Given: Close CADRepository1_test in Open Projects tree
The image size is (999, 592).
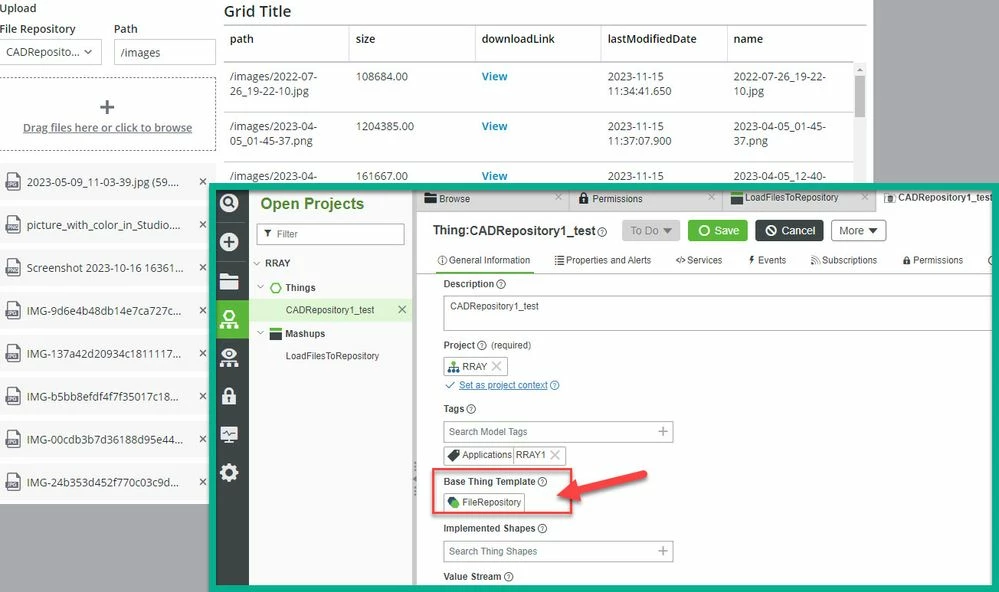Looking at the screenshot, I should (402, 310).
